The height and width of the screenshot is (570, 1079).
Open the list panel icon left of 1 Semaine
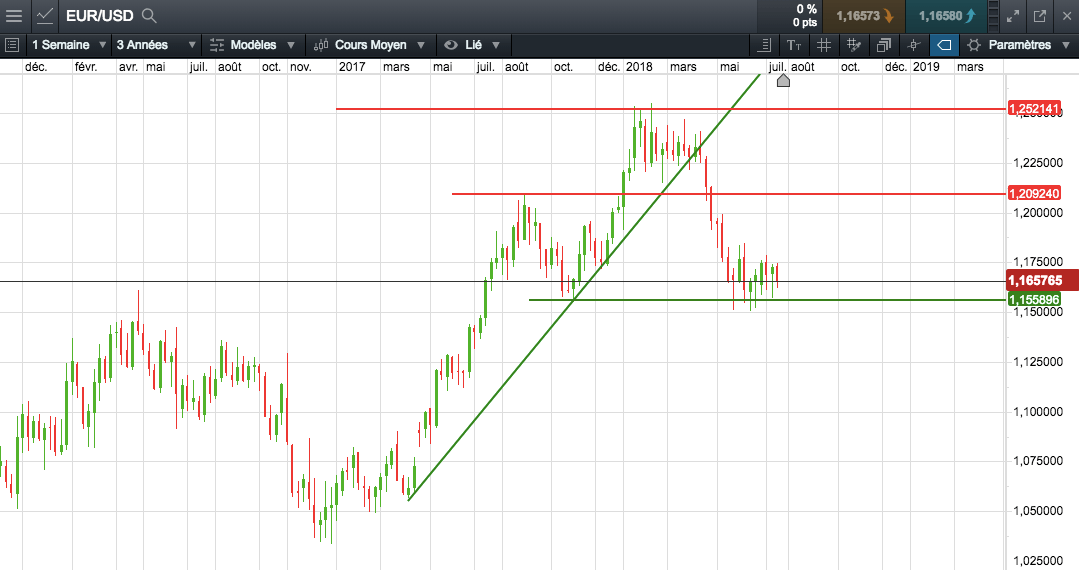[12, 45]
